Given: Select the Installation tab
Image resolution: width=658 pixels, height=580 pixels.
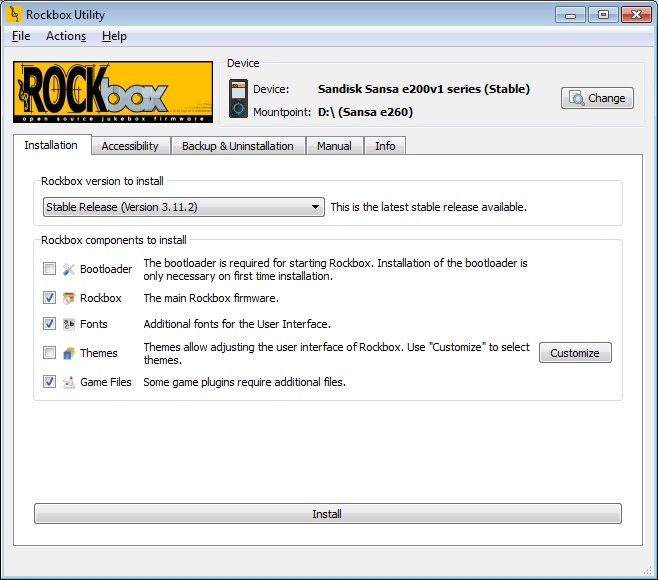Looking at the screenshot, I should pos(51,145).
